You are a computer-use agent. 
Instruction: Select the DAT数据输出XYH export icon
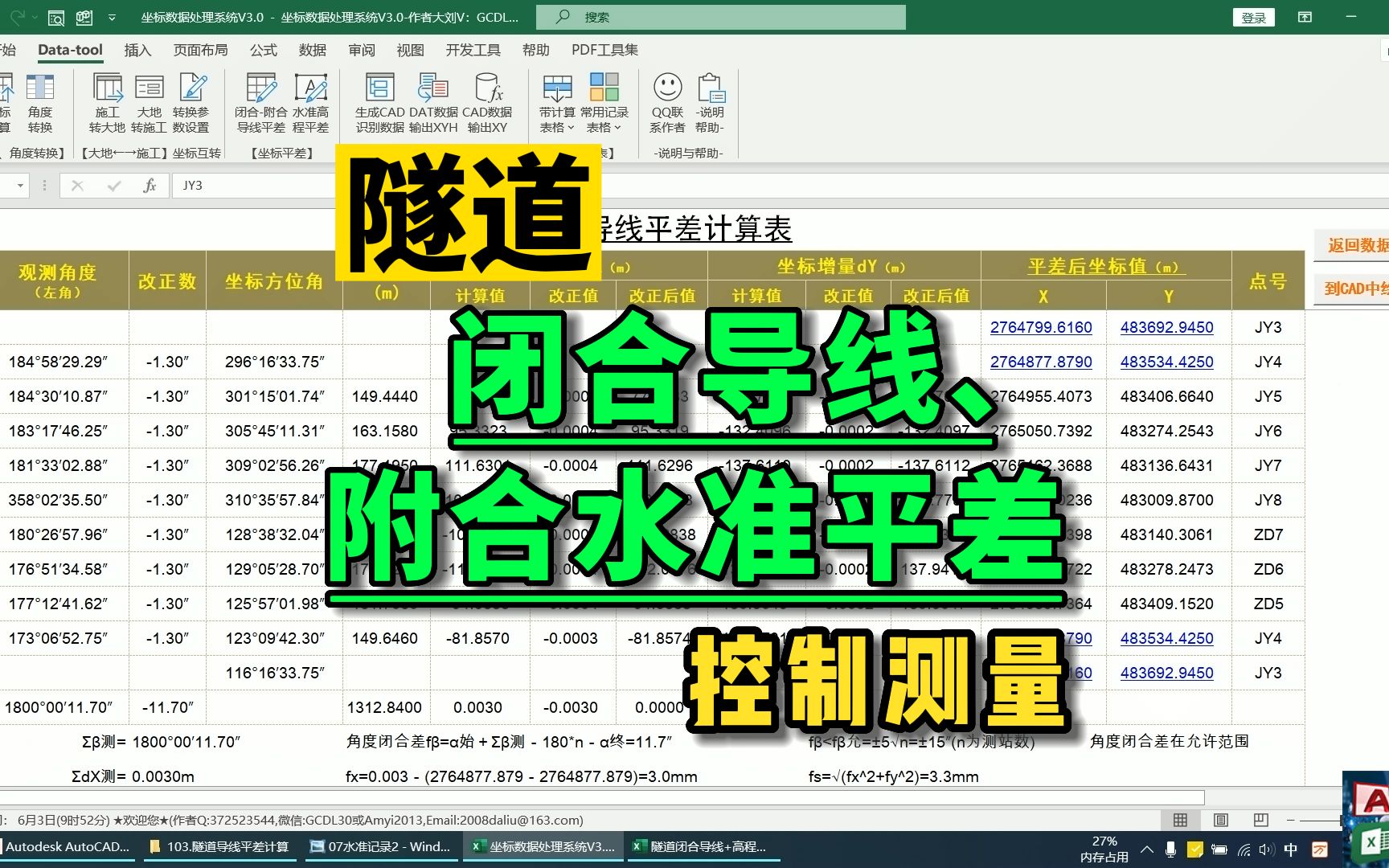[432, 103]
